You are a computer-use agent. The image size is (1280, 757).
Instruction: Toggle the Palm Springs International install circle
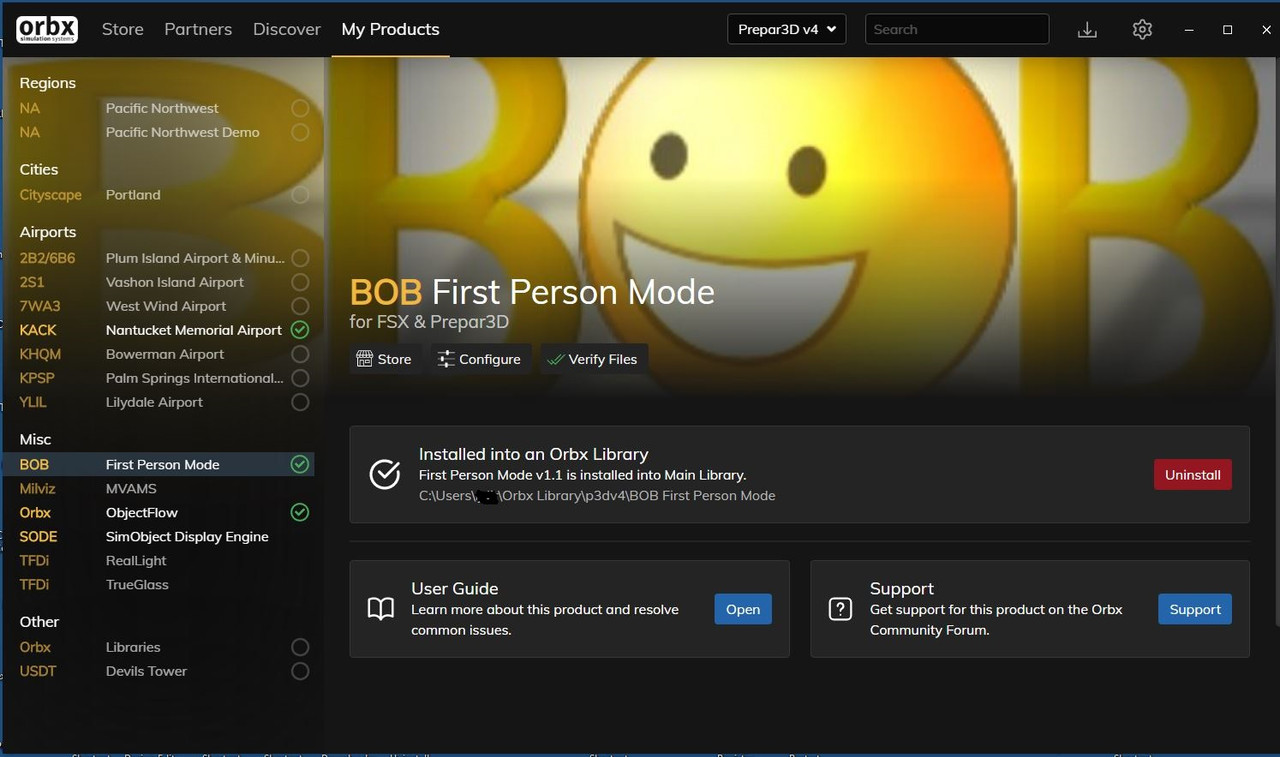(300, 378)
